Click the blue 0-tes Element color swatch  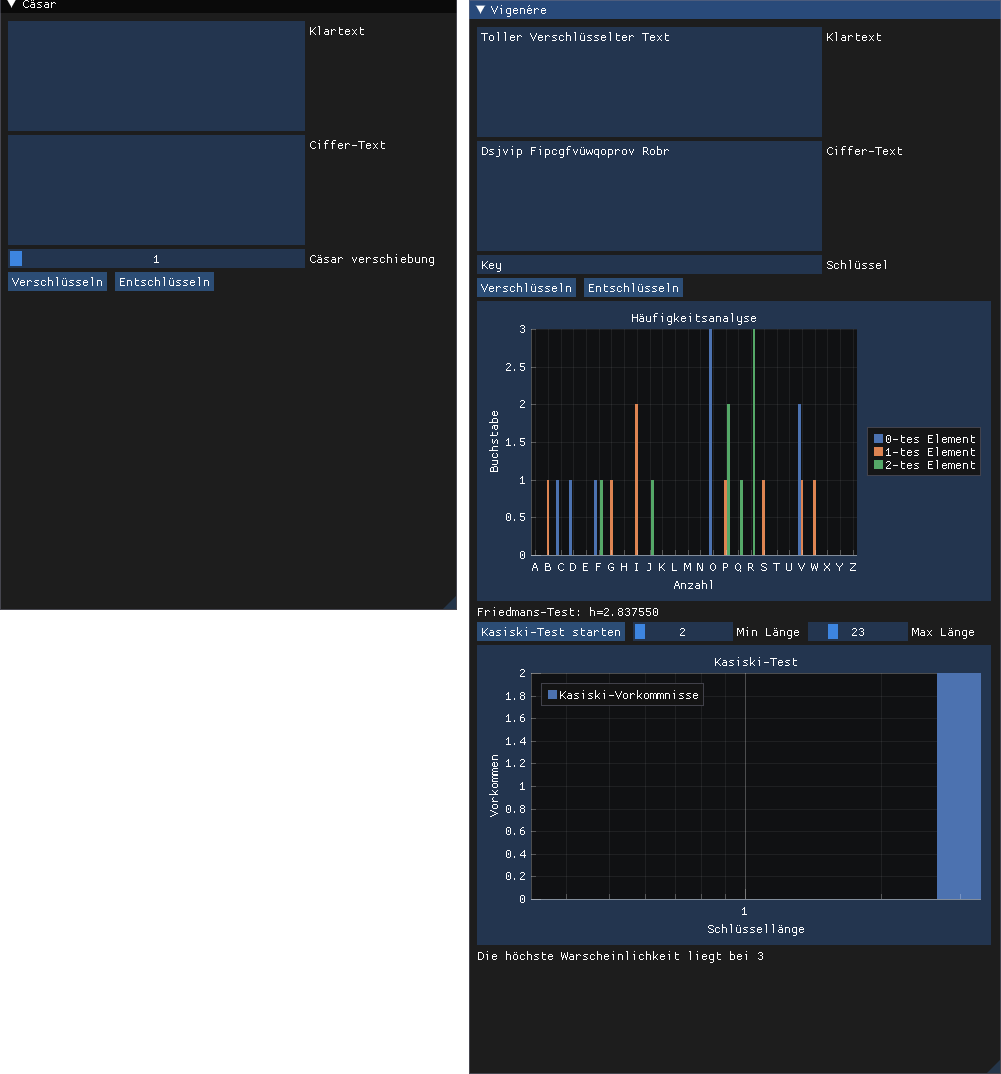click(878, 439)
